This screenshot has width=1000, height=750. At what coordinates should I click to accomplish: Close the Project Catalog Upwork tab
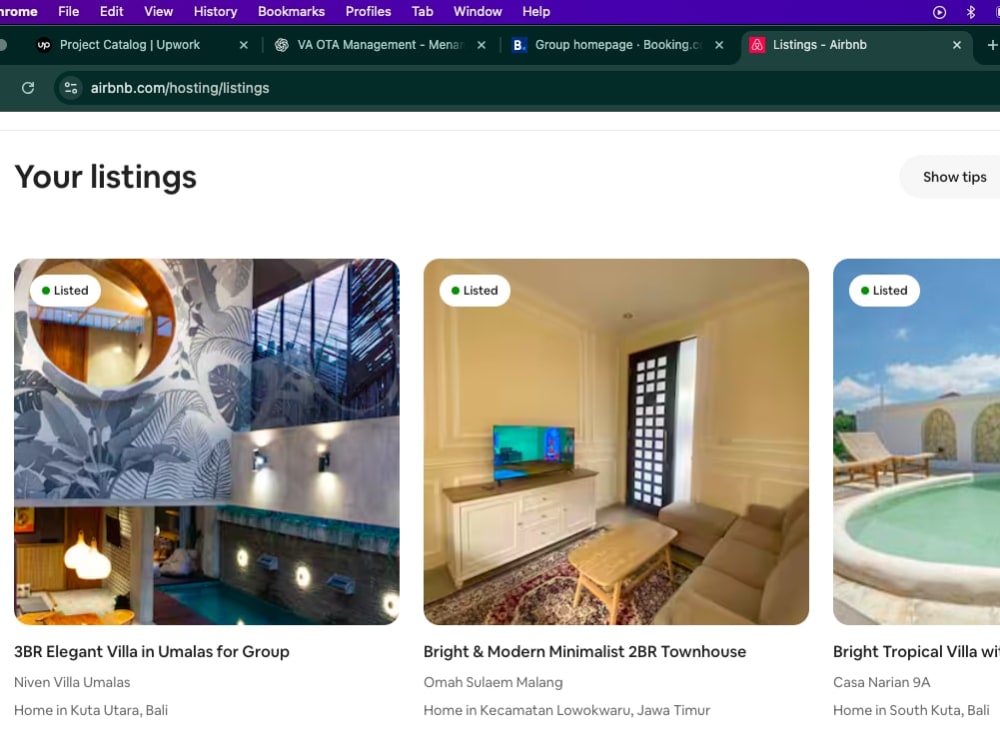pyautogui.click(x=244, y=45)
